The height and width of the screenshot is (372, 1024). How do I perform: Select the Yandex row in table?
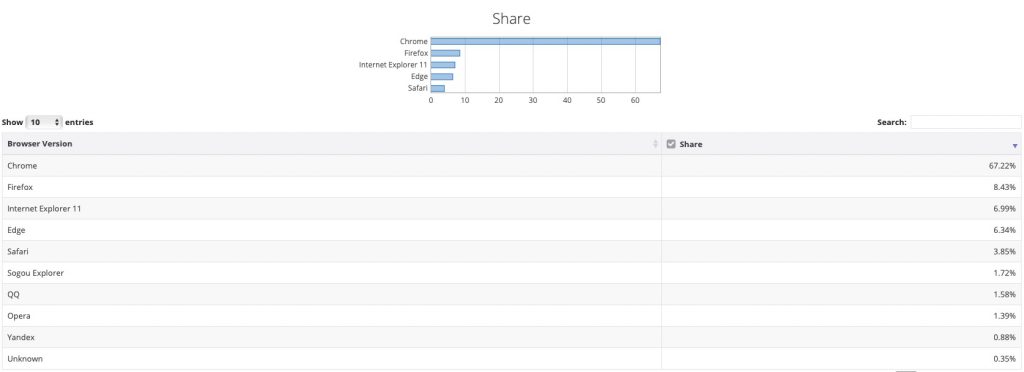[x=511, y=337]
